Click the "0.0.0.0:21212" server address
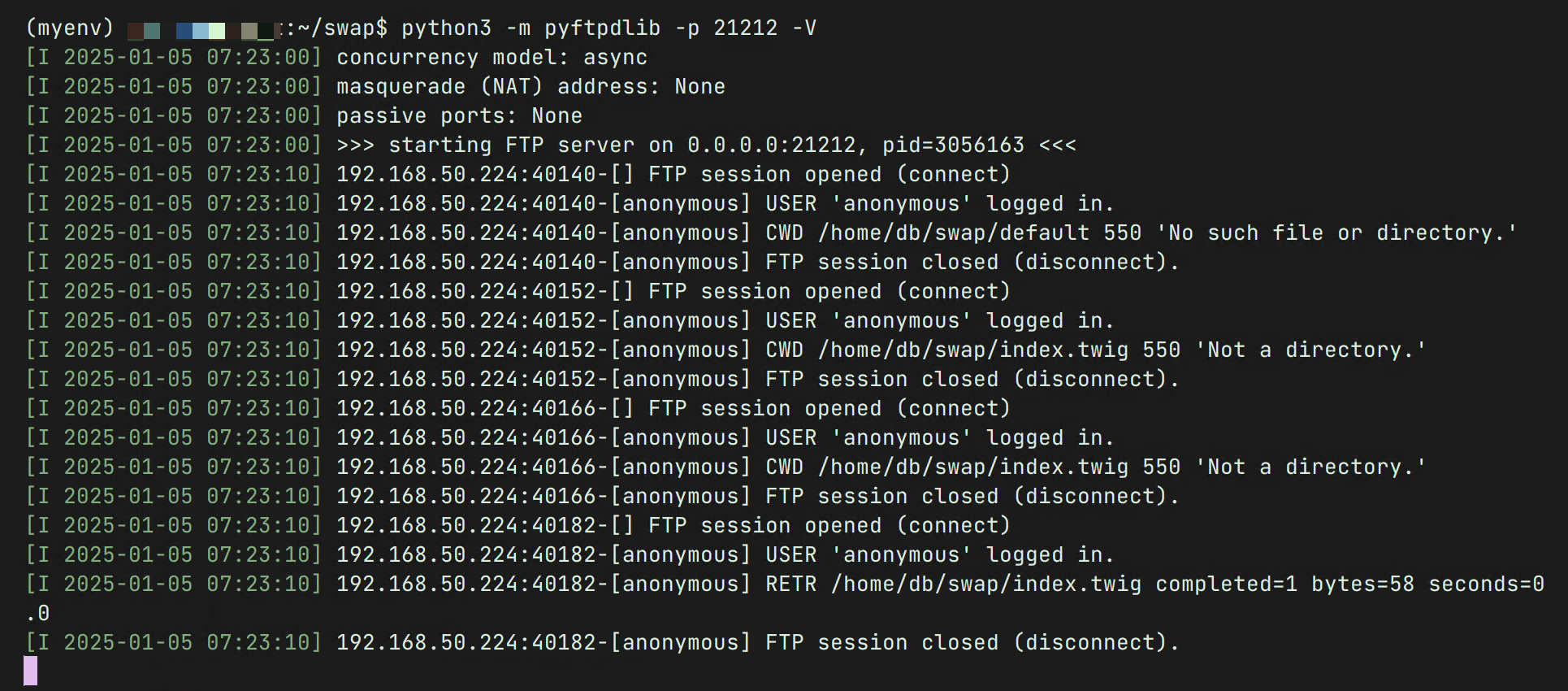This screenshot has width=1568, height=691. pos(771,145)
